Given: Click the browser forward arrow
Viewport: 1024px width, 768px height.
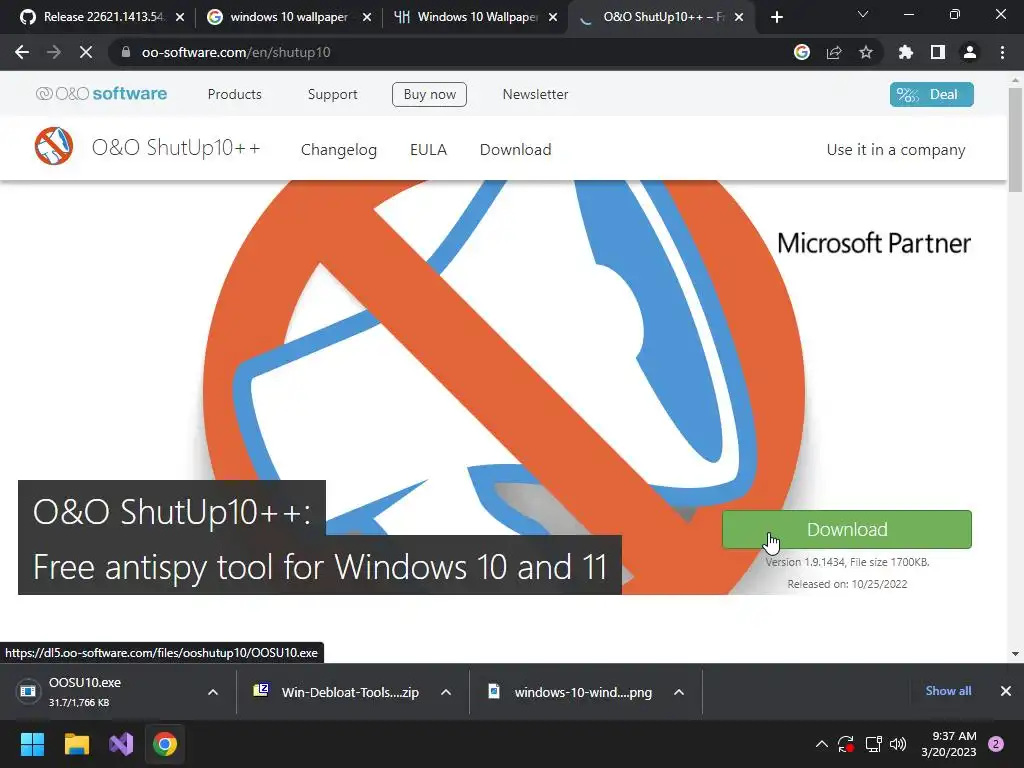Looking at the screenshot, I should 54,52.
